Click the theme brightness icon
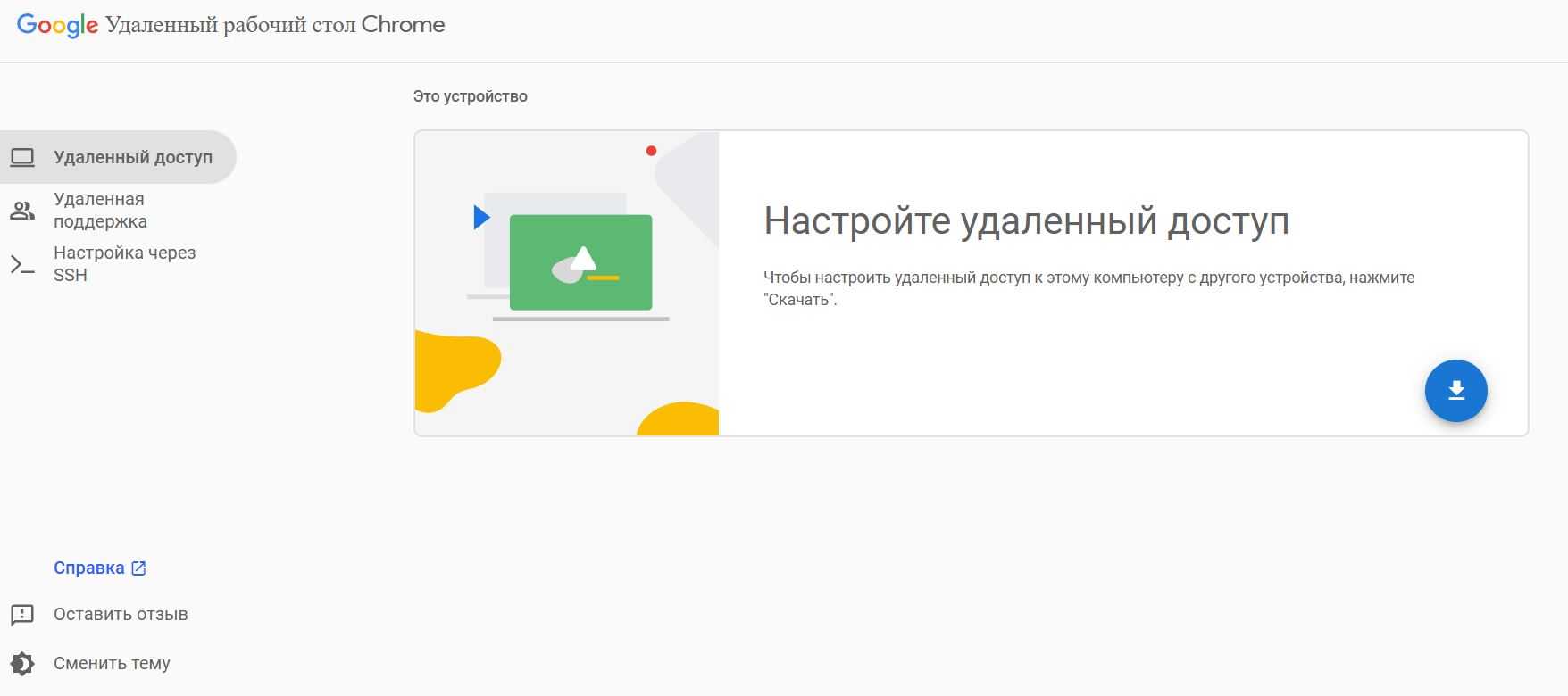 pyautogui.click(x=22, y=664)
